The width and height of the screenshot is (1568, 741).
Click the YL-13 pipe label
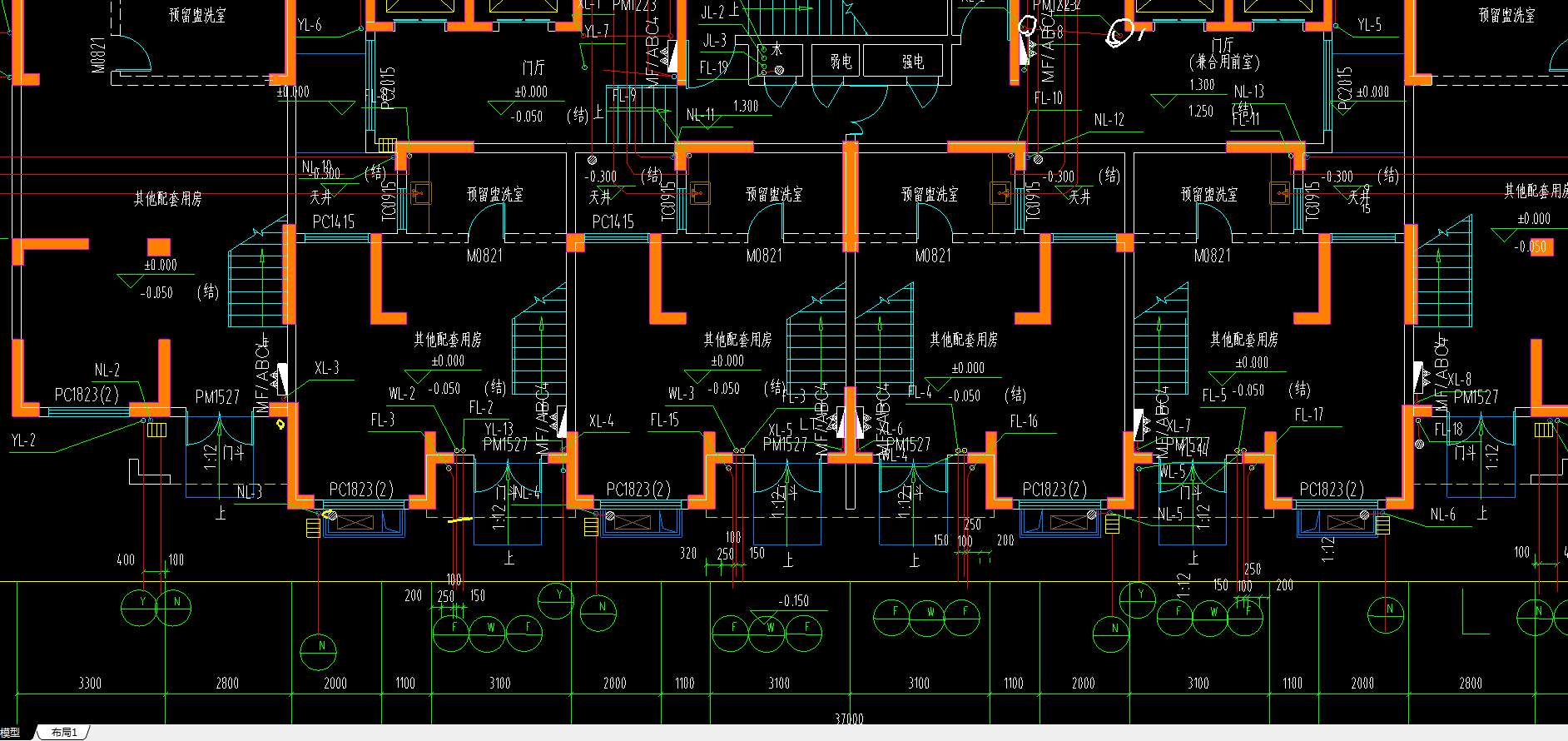coord(499,430)
